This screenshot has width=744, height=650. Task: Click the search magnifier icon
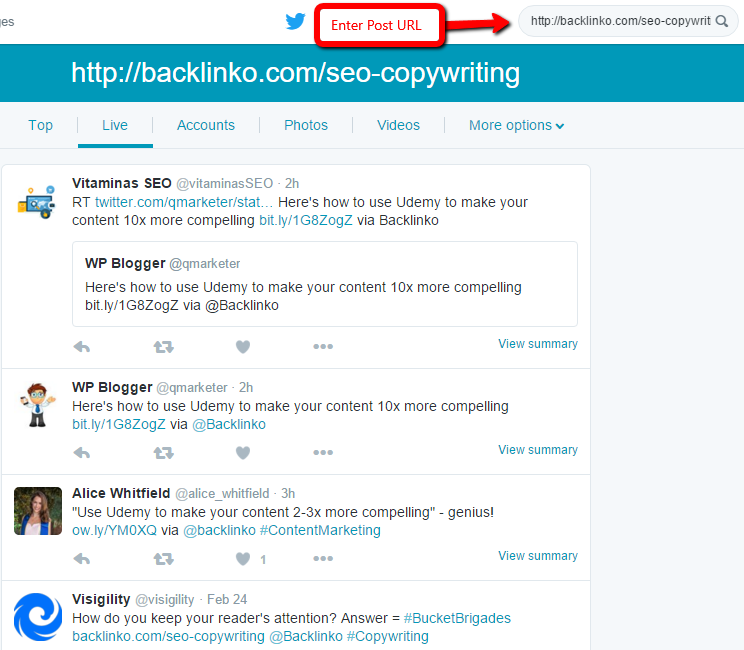722,21
